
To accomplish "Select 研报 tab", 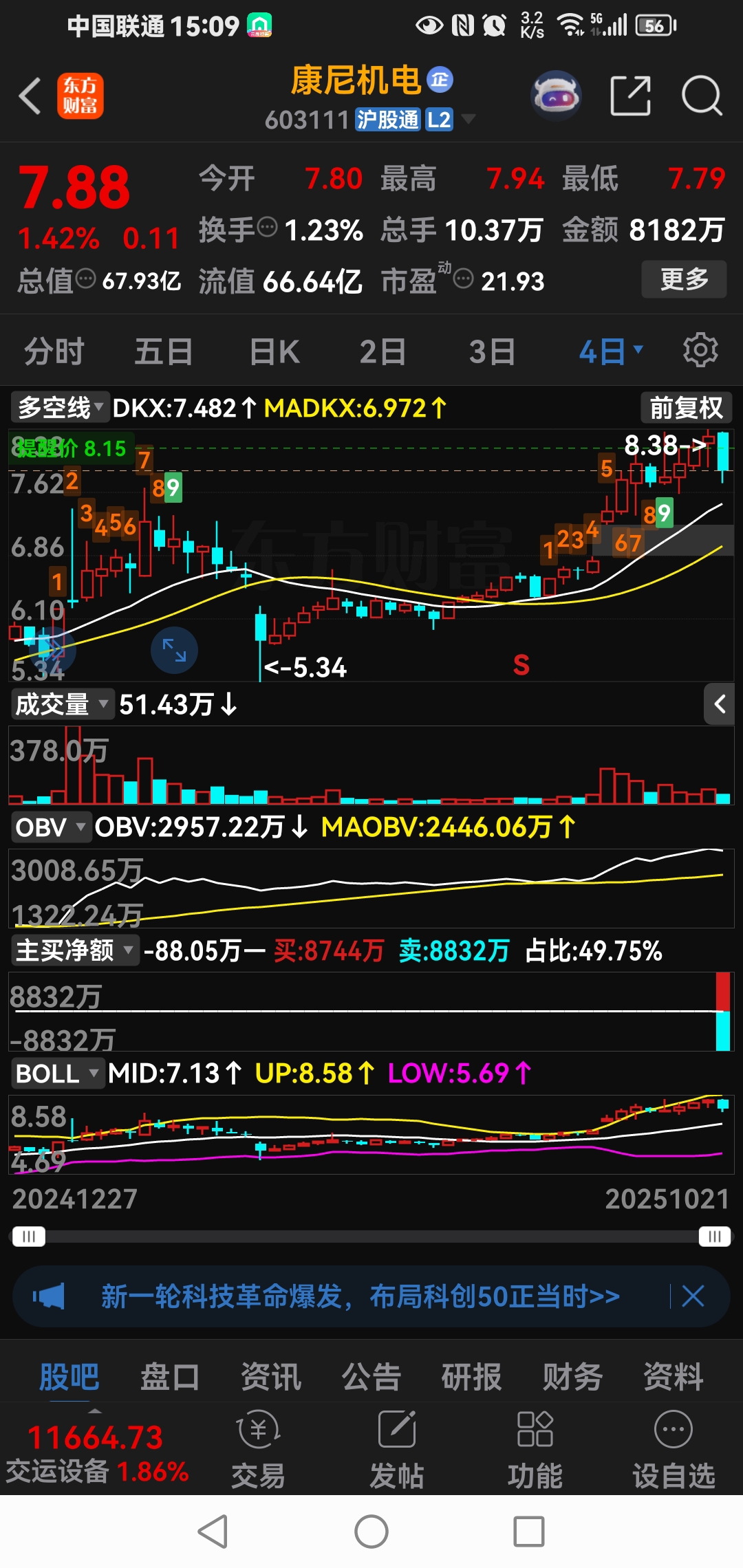I will 472,1376.
